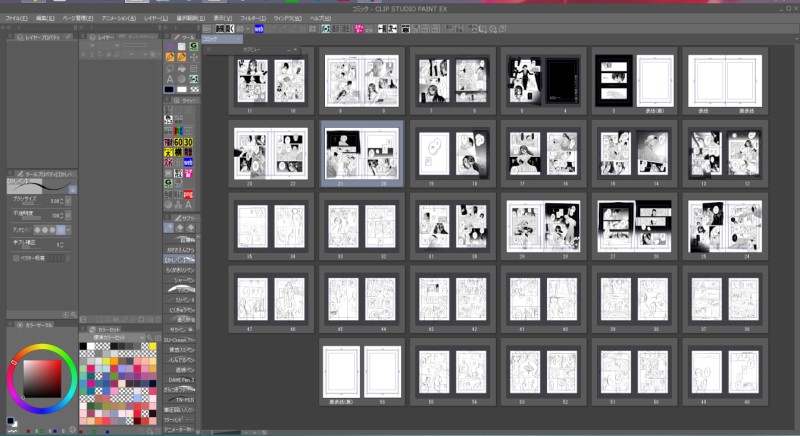Choose the transparent checkered color chip
This screenshot has width=800, height=436.
194,89
